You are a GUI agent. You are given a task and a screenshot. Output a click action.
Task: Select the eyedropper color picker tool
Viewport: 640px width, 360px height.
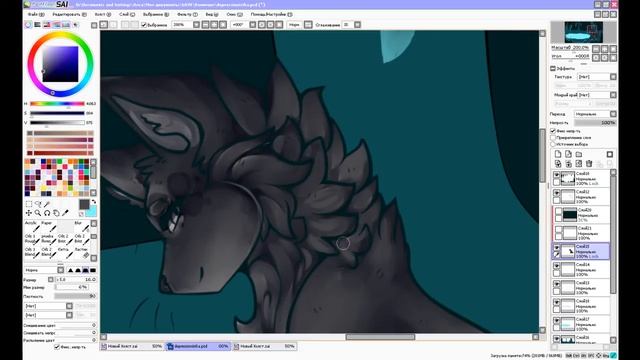click(65, 213)
